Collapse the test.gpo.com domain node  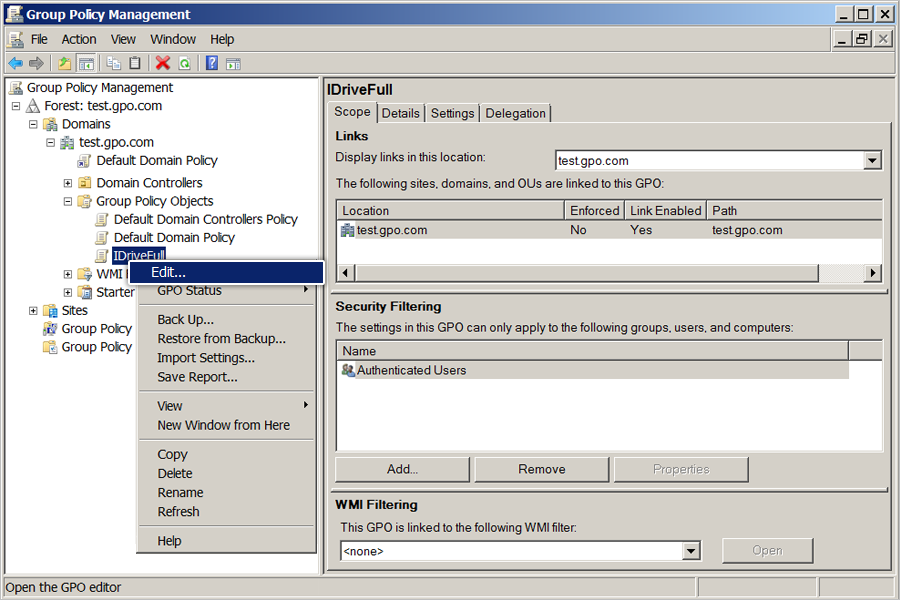click(51, 143)
